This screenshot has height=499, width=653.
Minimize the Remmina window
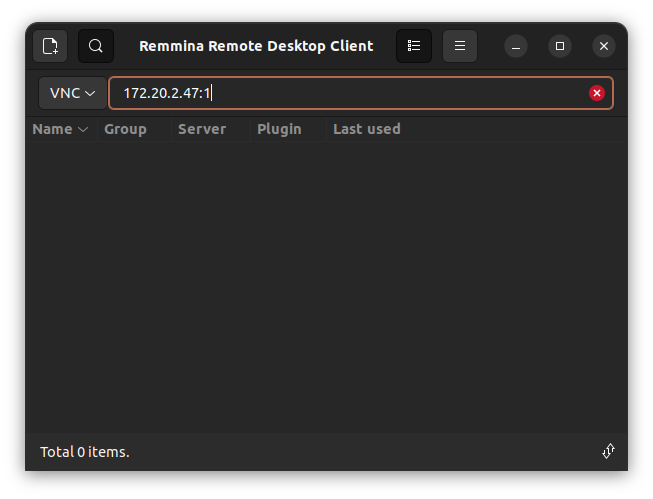pyautogui.click(x=516, y=46)
